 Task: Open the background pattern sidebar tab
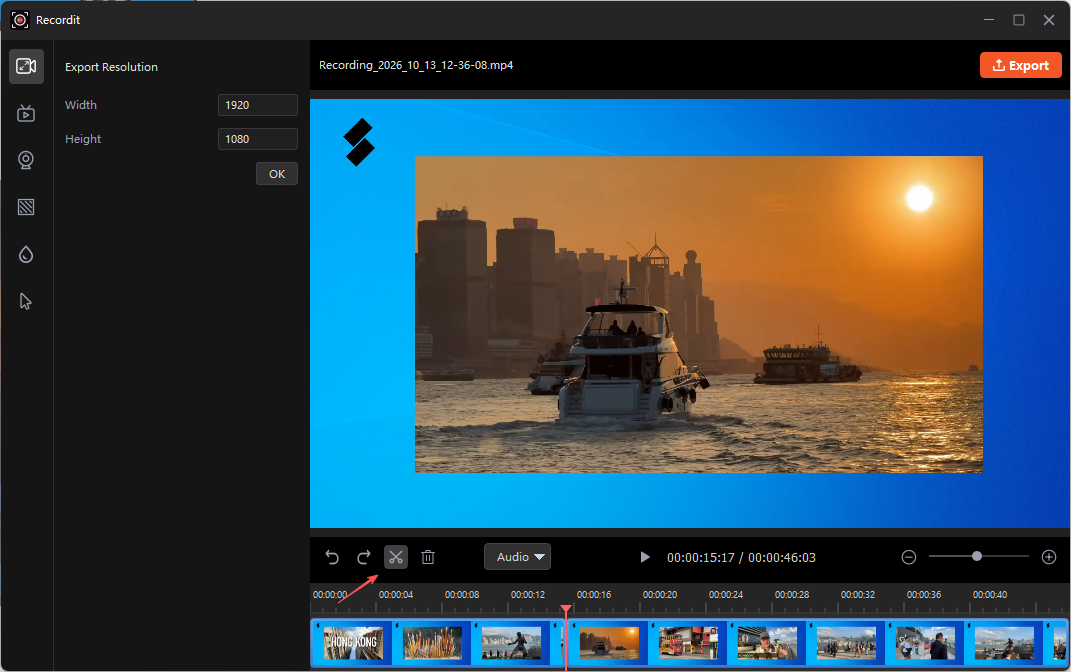coord(26,207)
